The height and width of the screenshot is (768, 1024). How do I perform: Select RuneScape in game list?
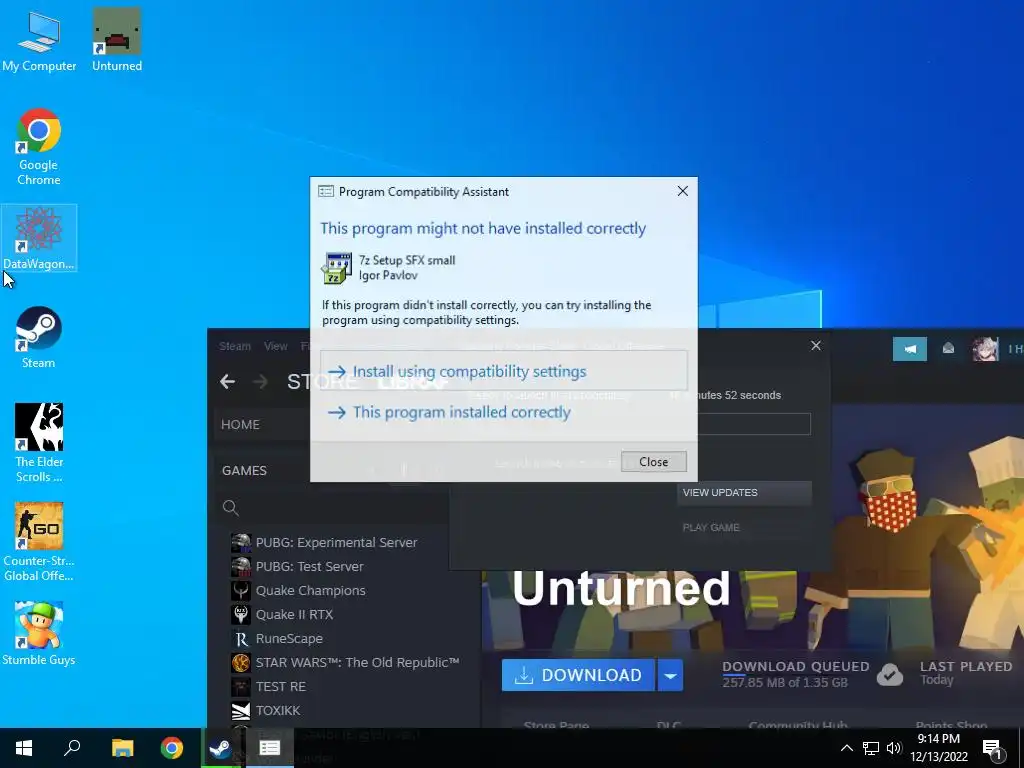[289, 639]
